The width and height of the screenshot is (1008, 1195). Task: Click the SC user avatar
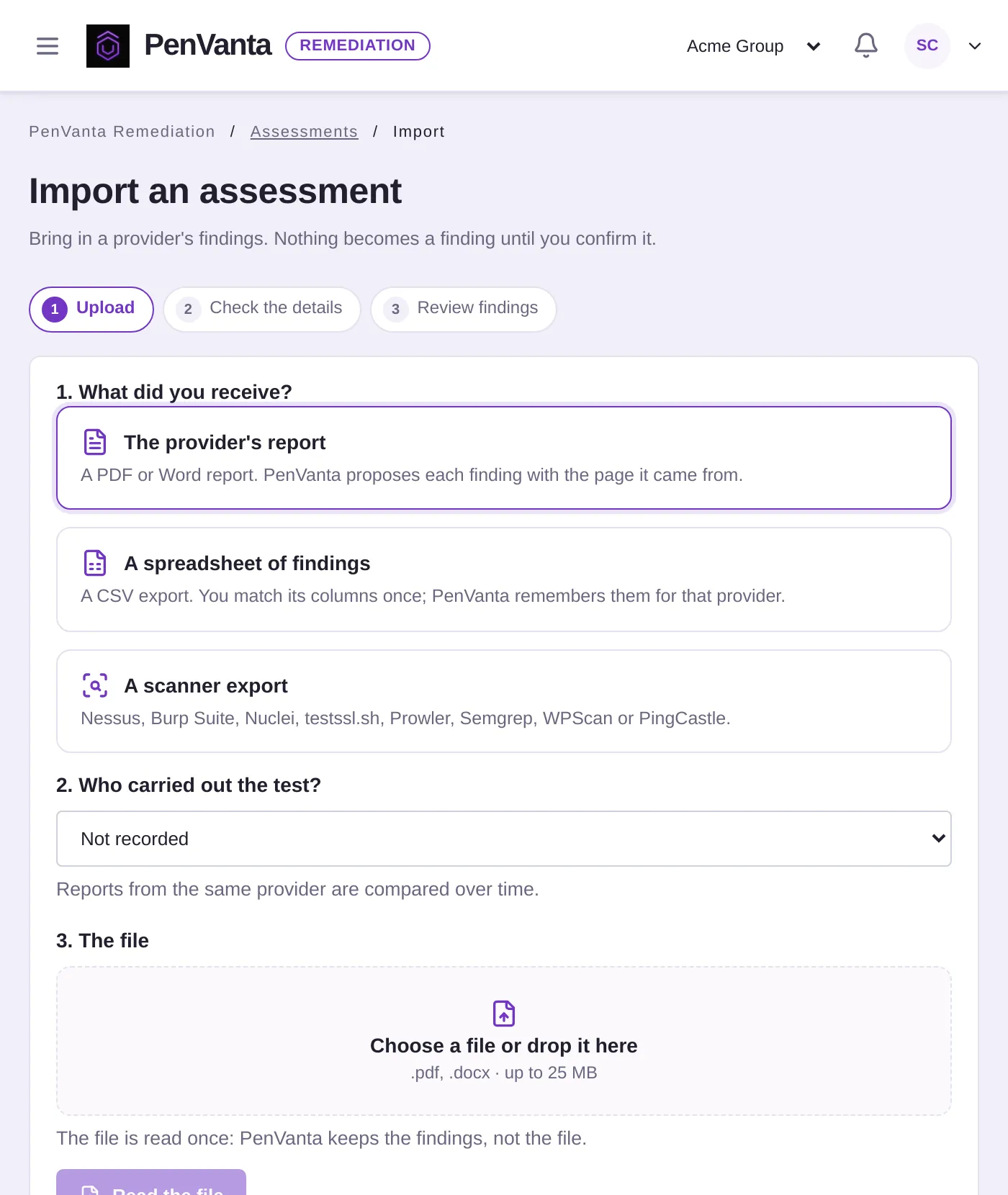pyautogui.click(x=927, y=46)
